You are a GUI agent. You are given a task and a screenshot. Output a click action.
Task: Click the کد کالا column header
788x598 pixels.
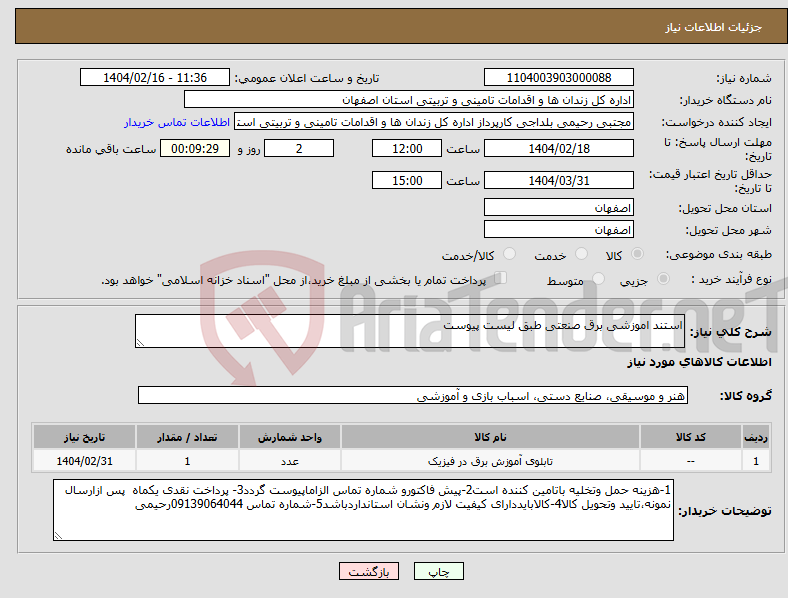pyautogui.click(x=691, y=437)
